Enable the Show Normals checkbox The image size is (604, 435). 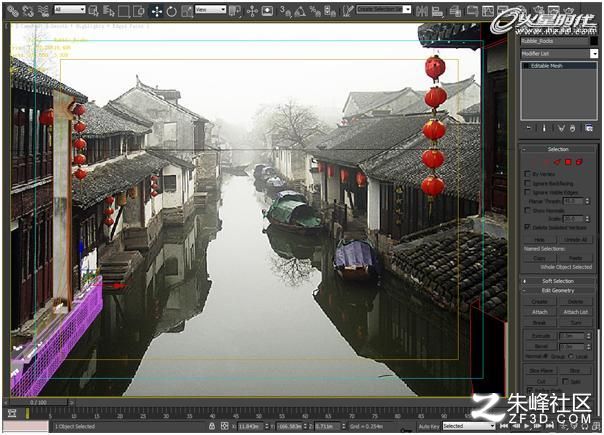click(527, 210)
